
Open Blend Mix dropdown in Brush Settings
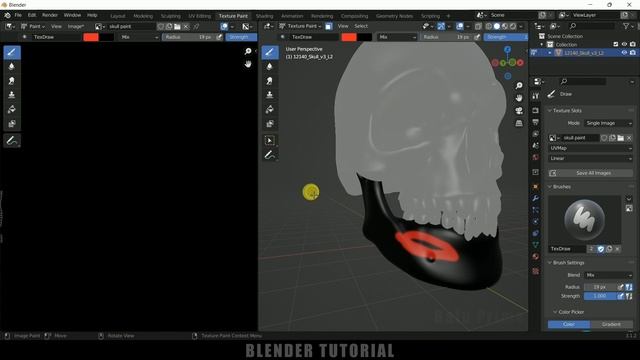click(x=608, y=275)
